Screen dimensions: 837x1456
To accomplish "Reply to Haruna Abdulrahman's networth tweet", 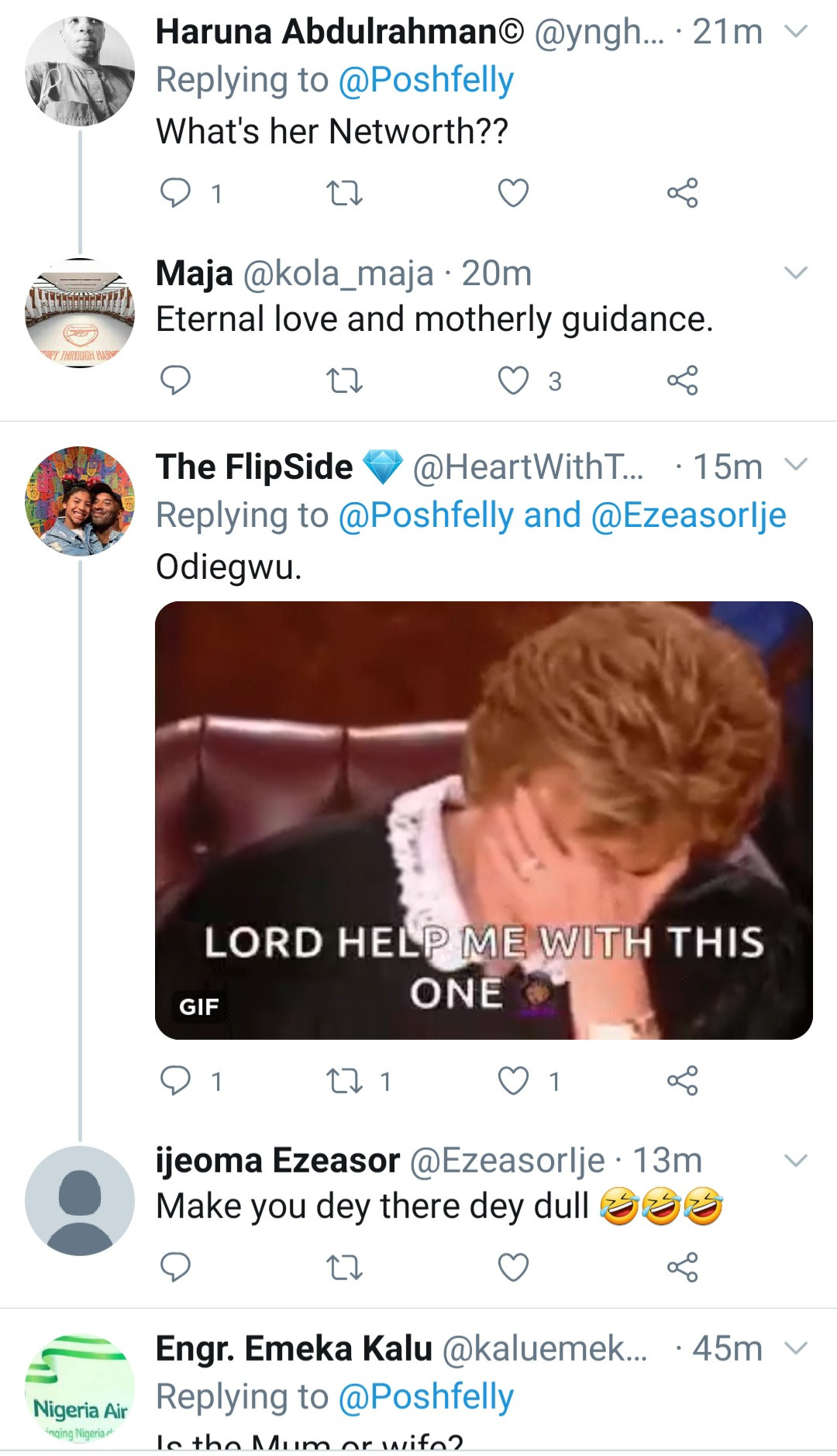I will click(x=175, y=192).
